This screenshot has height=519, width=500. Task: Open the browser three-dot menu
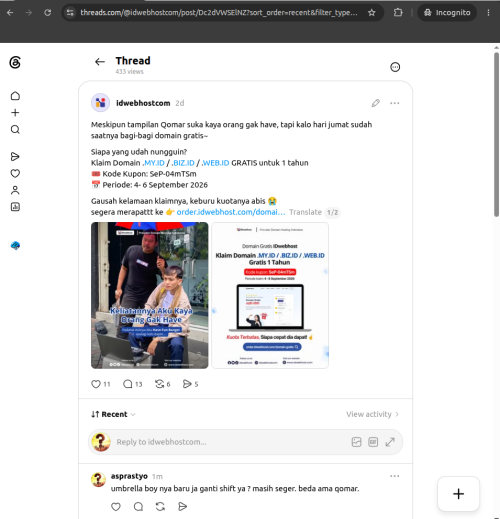[488, 13]
